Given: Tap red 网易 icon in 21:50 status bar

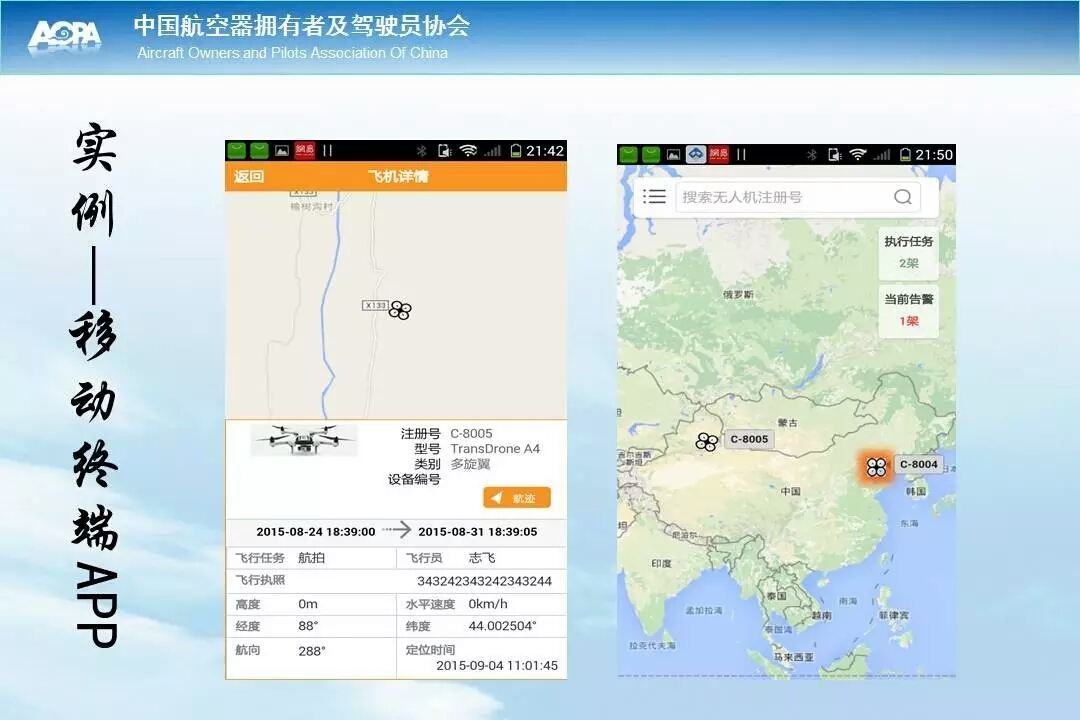Looking at the screenshot, I should coord(718,154).
